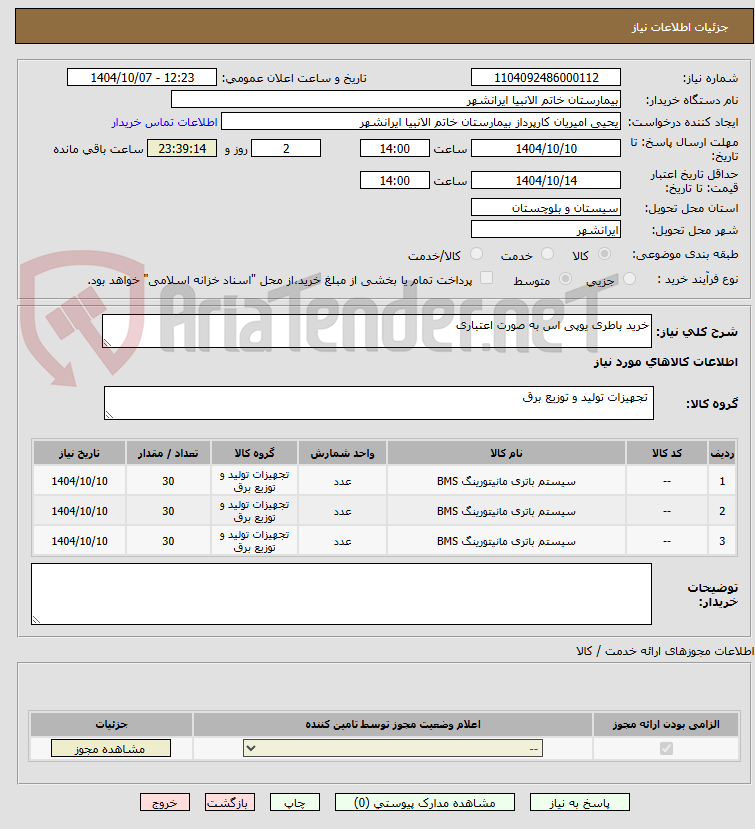Click the announcement date field 1404/10/07 - 12:23
The height and width of the screenshot is (829, 755).
pyautogui.click(x=142, y=78)
